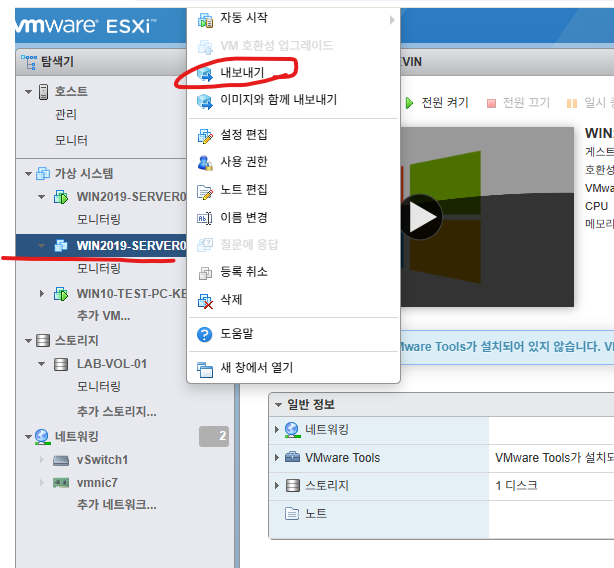Click the 호스트 server icon

coord(43,92)
